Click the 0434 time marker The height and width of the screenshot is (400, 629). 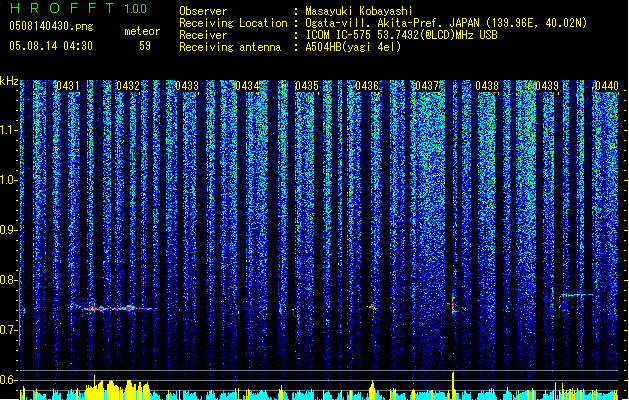click(247, 86)
